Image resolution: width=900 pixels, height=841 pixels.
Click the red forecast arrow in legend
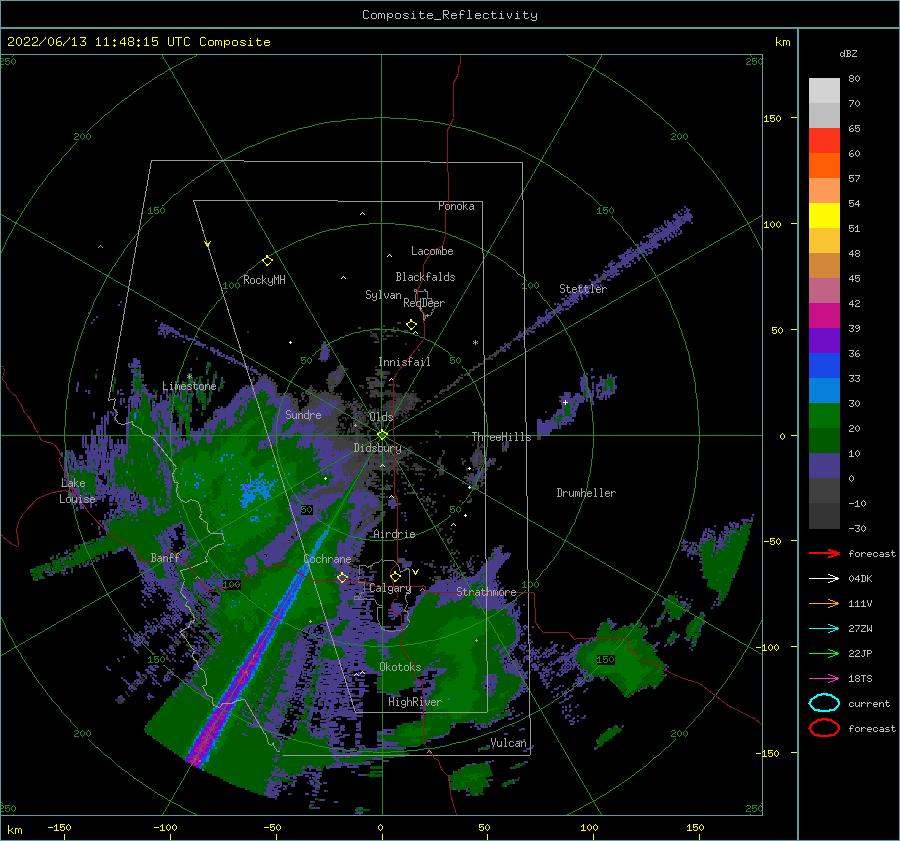point(824,553)
